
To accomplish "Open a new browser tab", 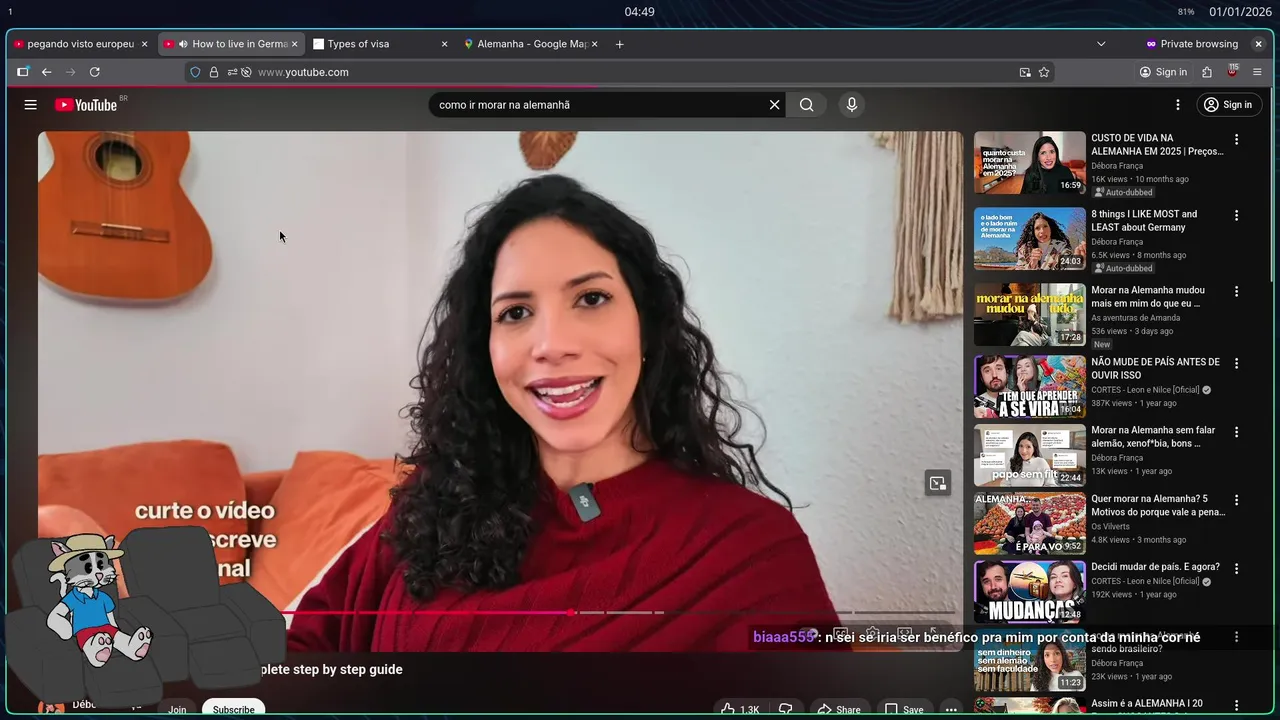I will (619, 44).
